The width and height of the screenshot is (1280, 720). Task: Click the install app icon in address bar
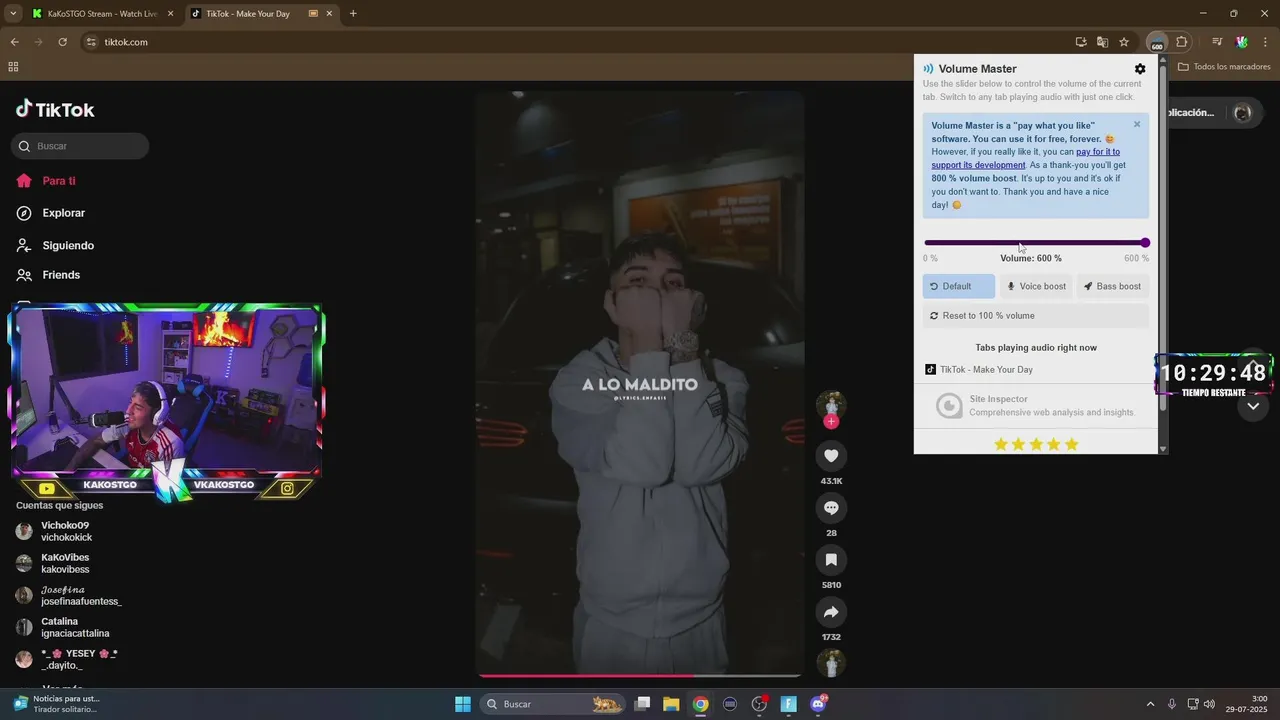pyautogui.click(x=1081, y=42)
